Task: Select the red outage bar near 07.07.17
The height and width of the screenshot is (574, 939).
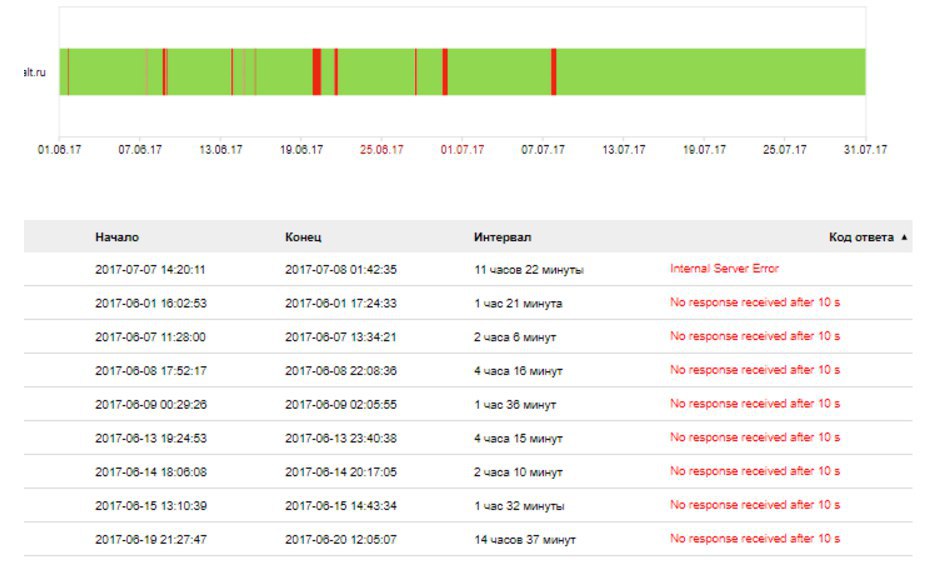Action: point(554,72)
